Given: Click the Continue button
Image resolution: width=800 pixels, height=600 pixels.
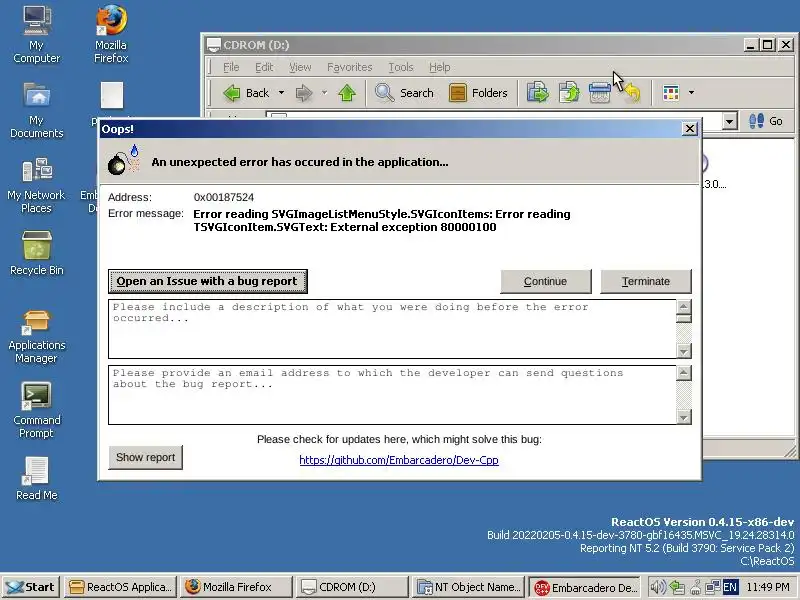Looking at the screenshot, I should click(x=545, y=282).
